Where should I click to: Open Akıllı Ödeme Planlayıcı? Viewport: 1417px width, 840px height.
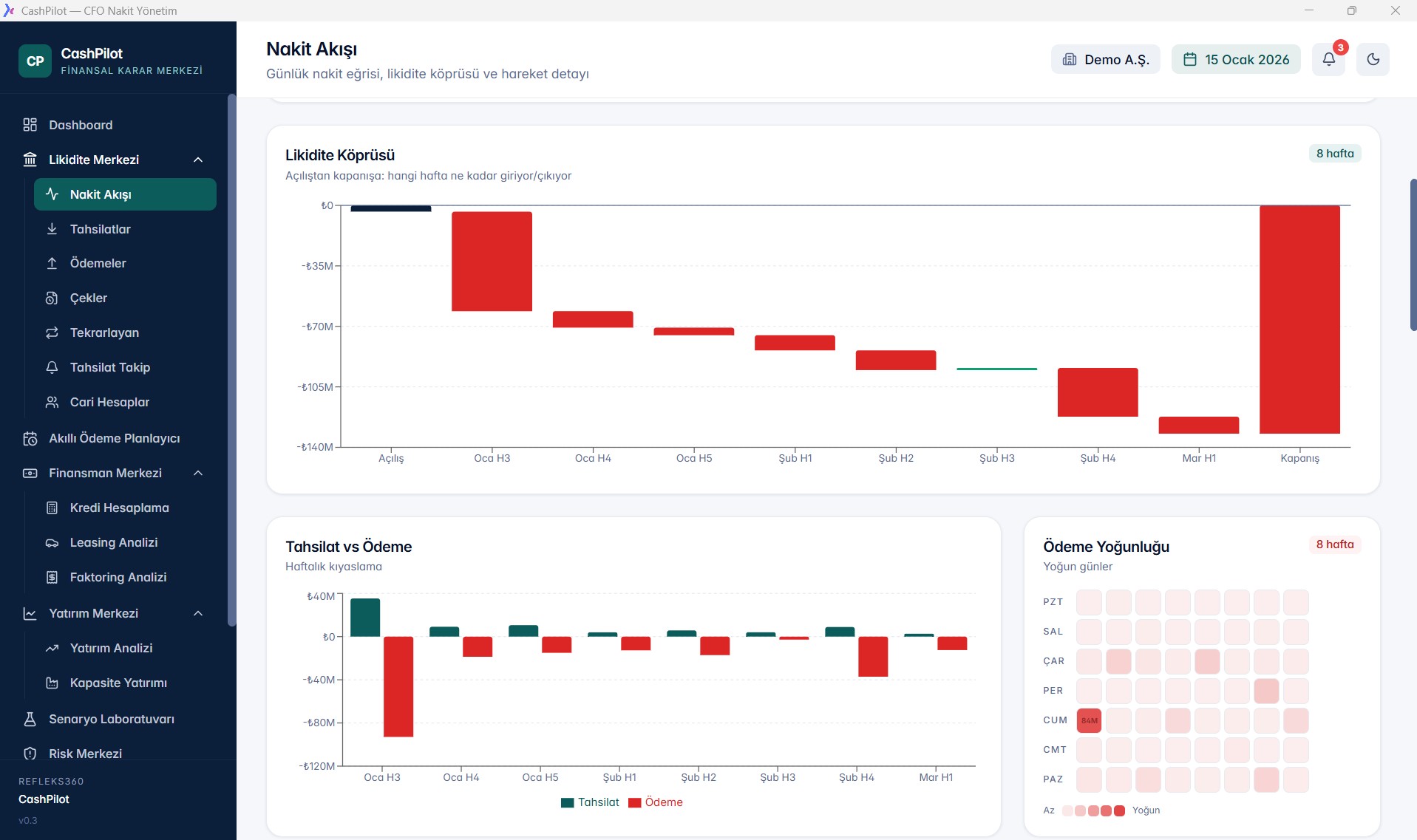118,438
